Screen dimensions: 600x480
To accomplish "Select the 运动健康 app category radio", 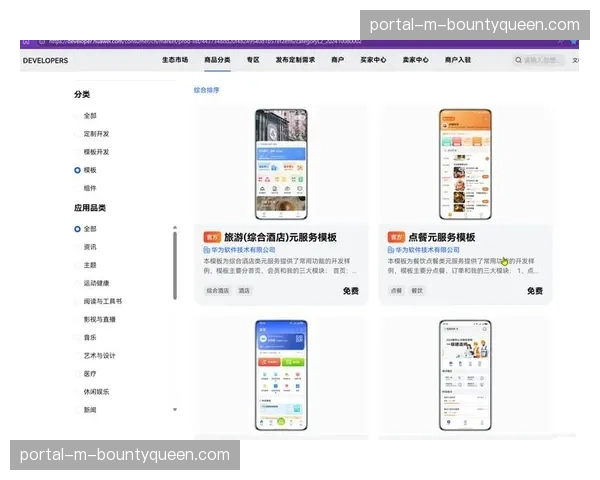I will (x=77, y=283).
